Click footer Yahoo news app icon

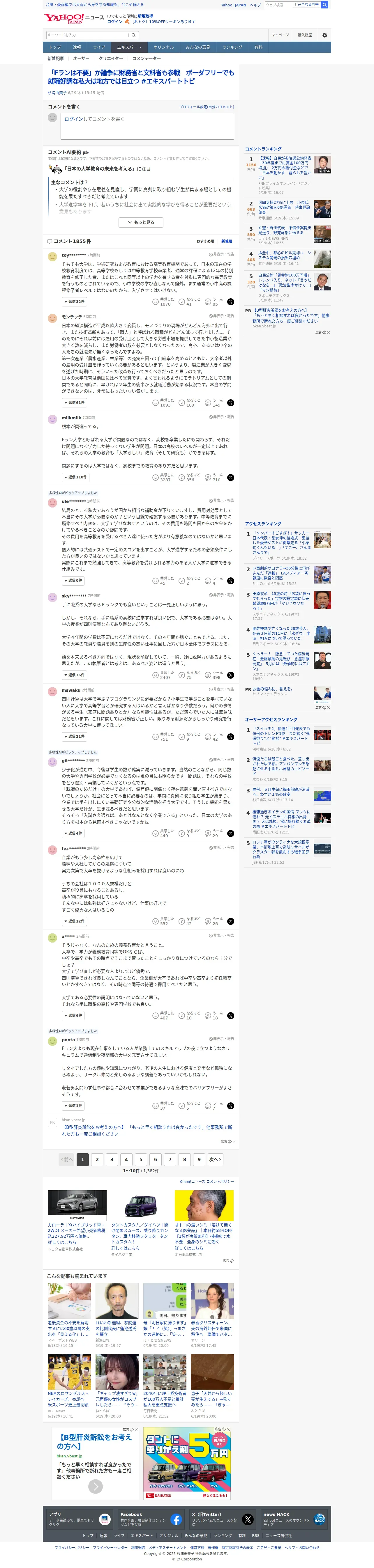point(105,1519)
